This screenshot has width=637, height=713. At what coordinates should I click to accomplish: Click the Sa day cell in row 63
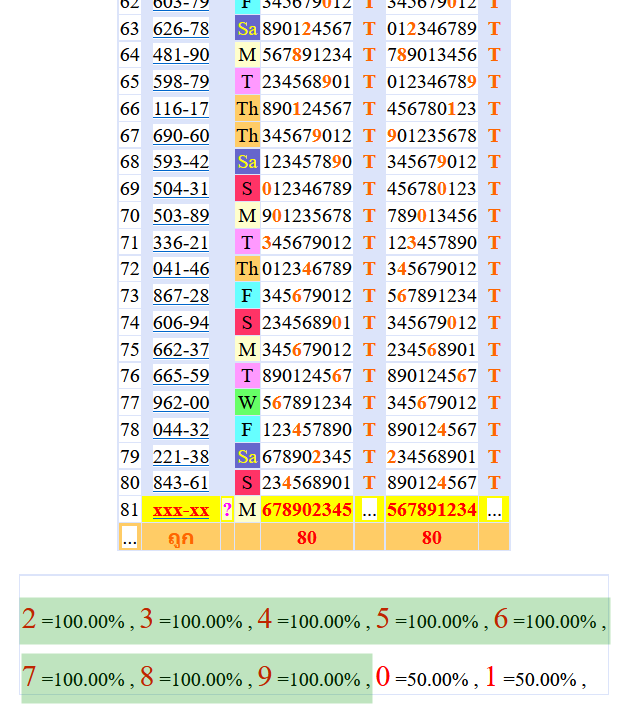[247, 29]
